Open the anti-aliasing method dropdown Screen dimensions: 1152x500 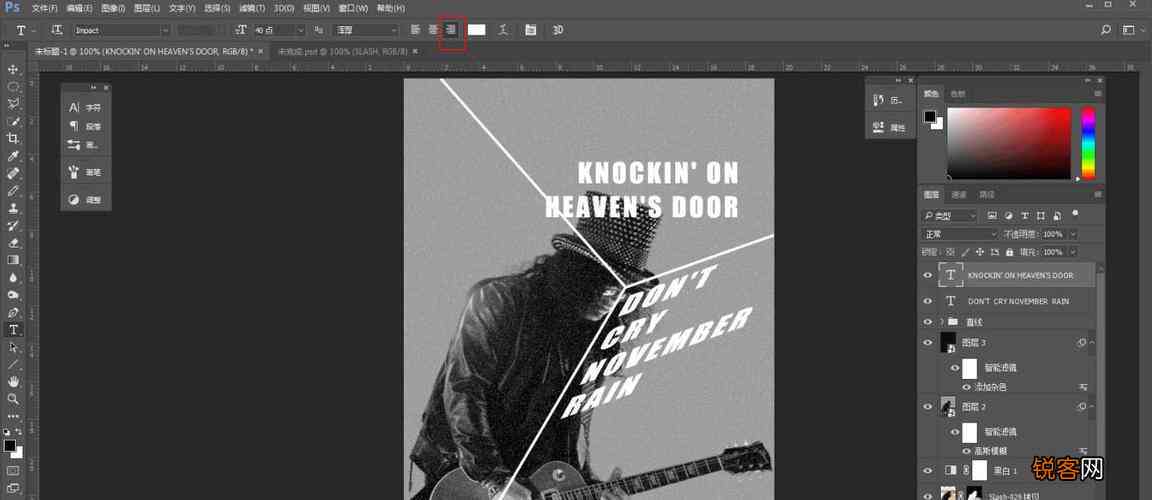[x=365, y=30]
